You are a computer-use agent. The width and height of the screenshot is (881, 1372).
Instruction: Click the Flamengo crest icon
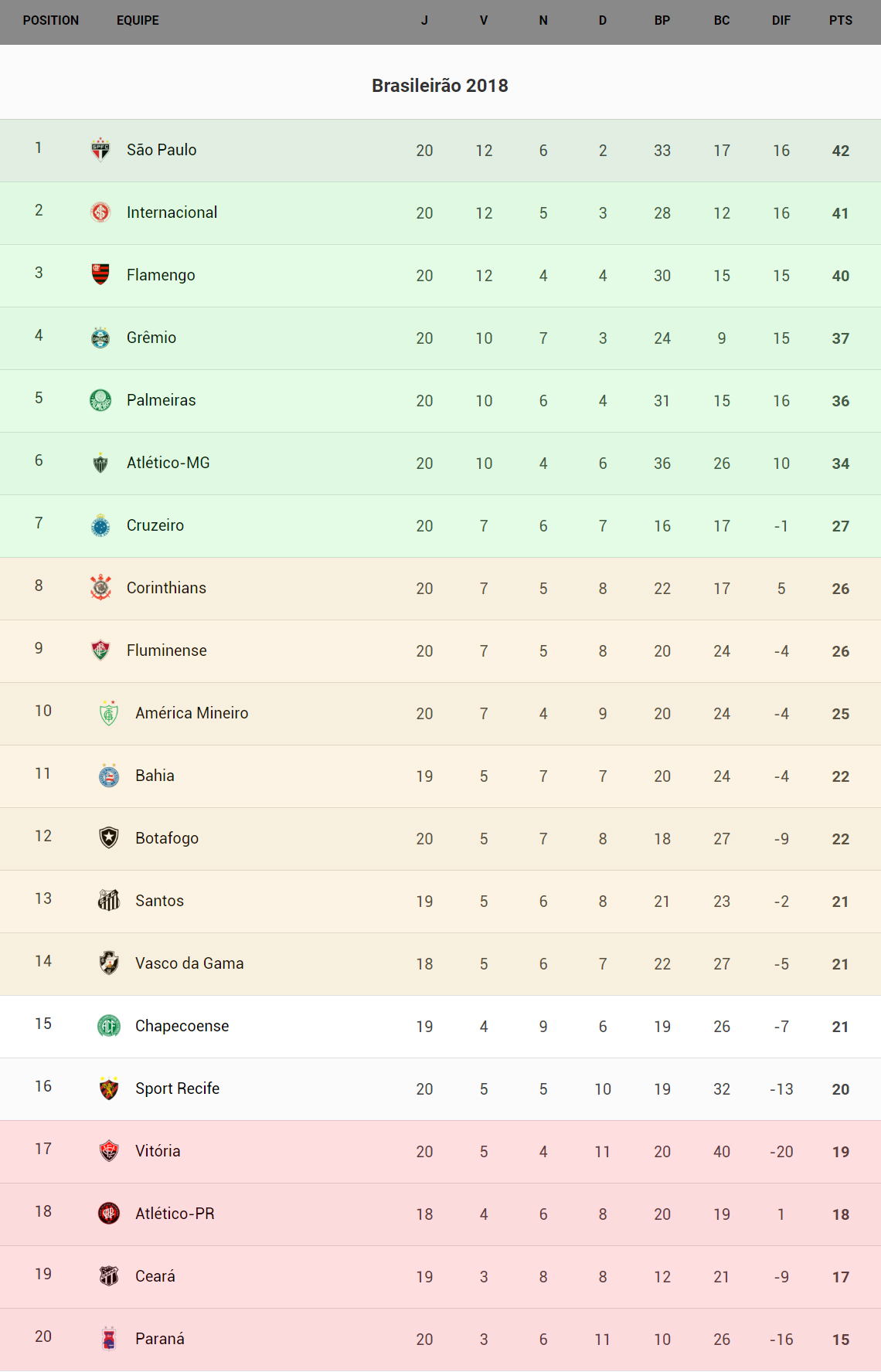[x=100, y=275]
